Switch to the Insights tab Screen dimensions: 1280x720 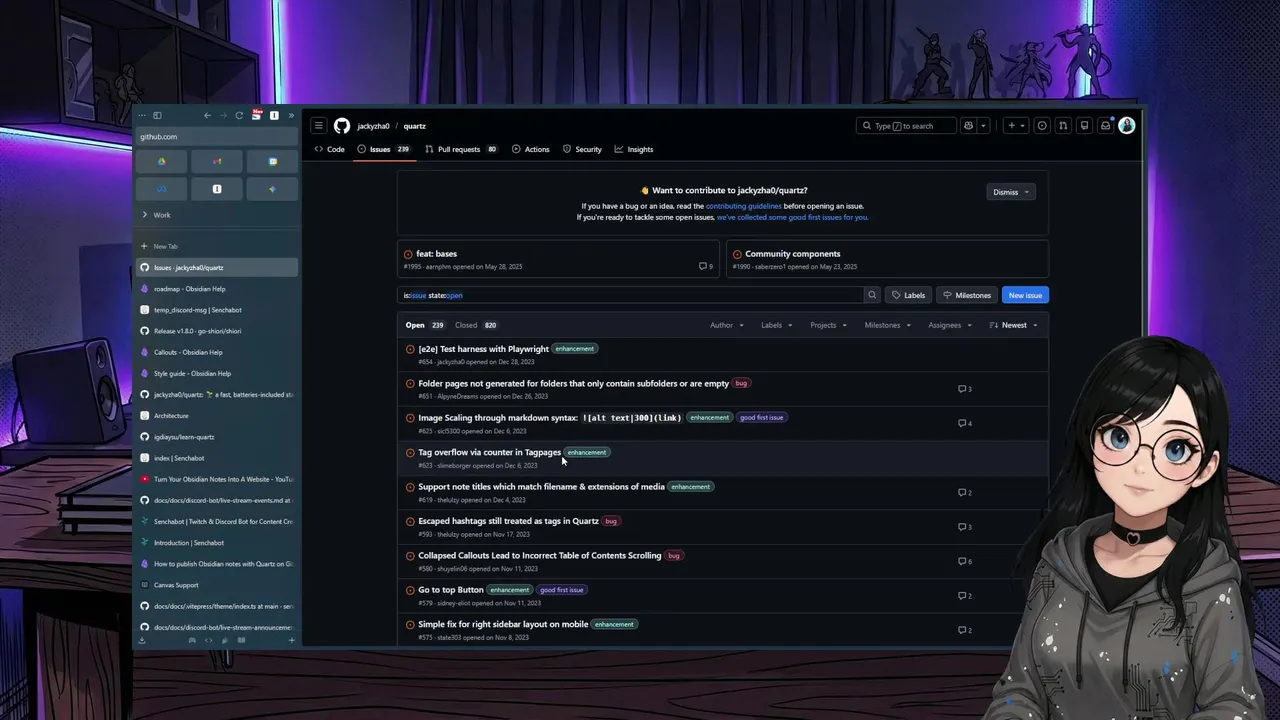(x=633, y=149)
